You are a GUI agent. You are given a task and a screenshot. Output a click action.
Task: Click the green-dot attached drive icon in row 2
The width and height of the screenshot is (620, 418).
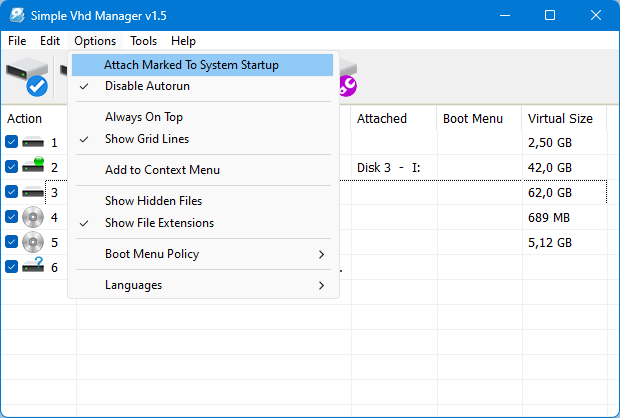[33, 167]
